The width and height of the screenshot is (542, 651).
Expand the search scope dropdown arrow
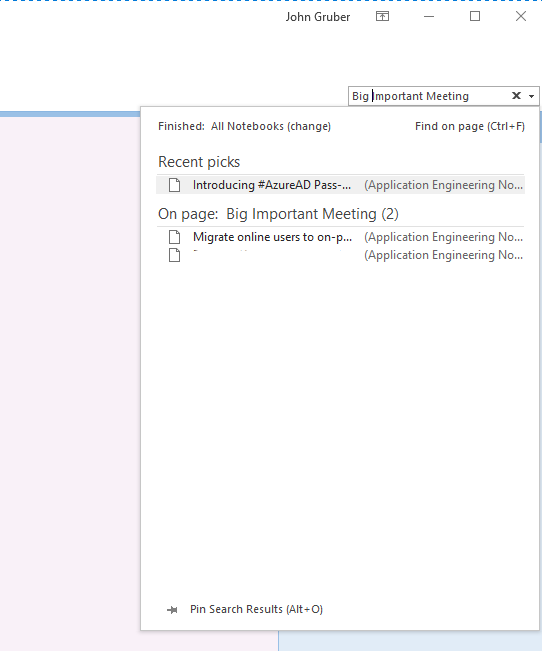531,96
